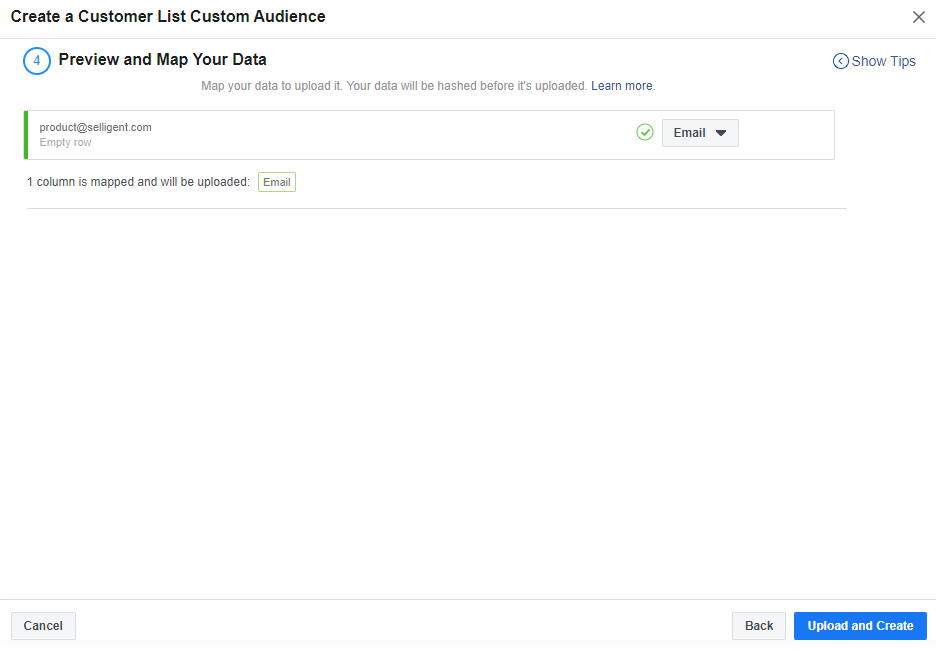Click the step 4 circle icon

click(37, 61)
